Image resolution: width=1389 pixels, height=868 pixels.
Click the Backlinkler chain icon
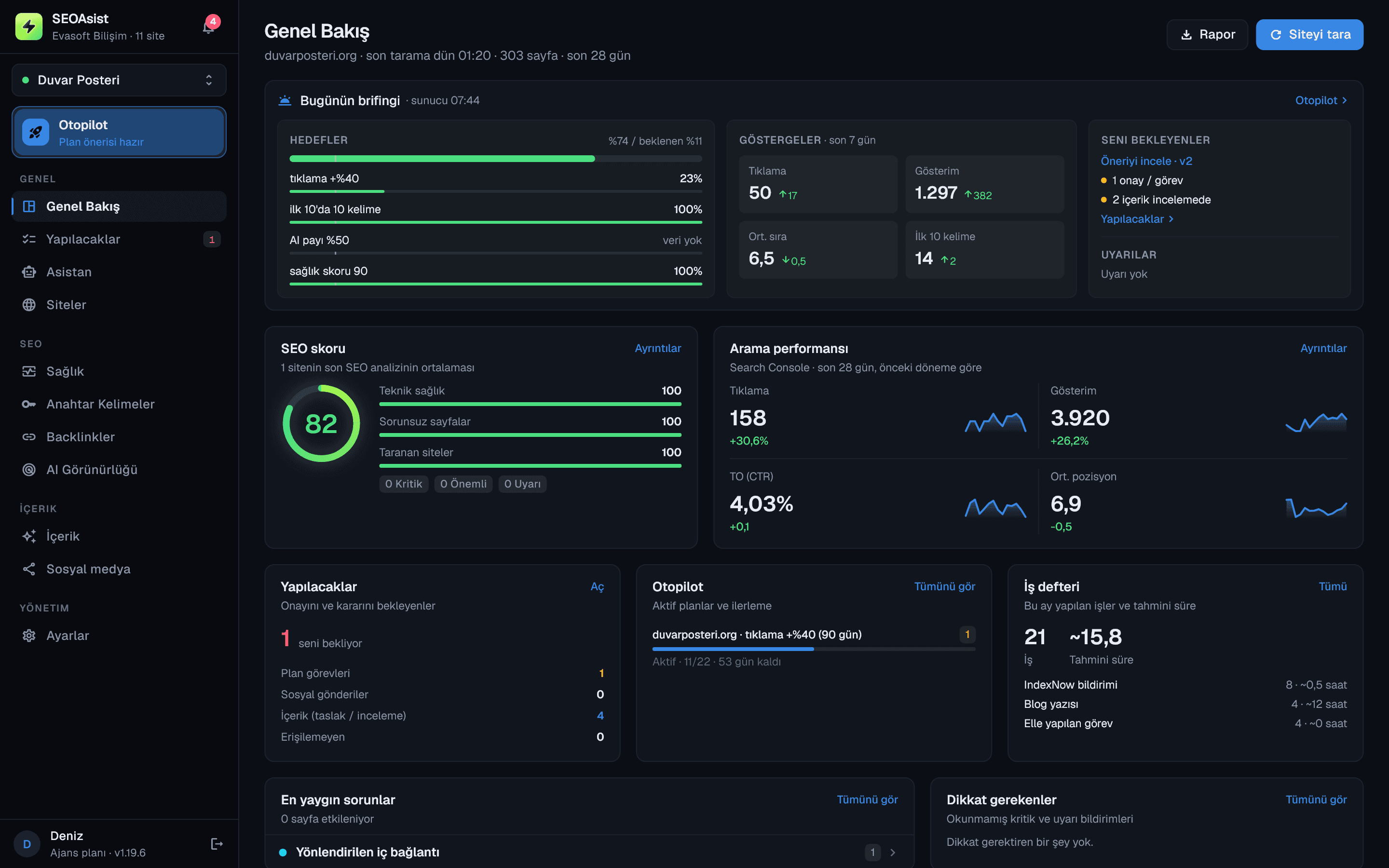pyautogui.click(x=29, y=436)
